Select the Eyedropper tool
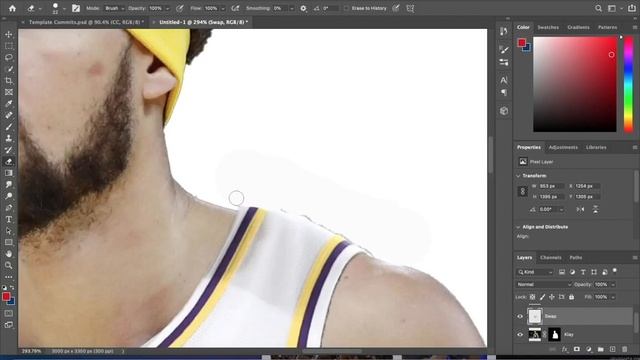This screenshot has height=360, width=640. click(x=9, y=104)
